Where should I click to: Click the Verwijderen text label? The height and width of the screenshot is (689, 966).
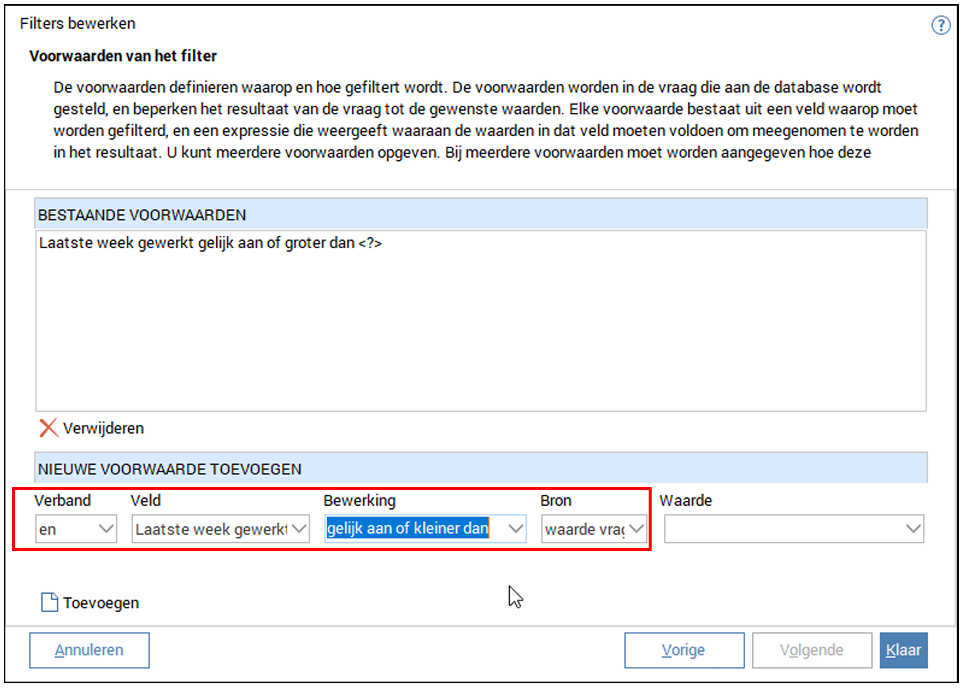pos(103,428)
